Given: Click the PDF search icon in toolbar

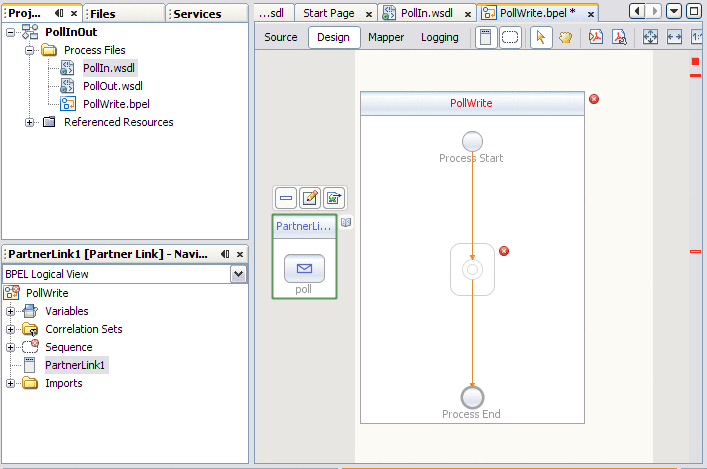Looking at the screenshot, I should (x=620, y=37).
